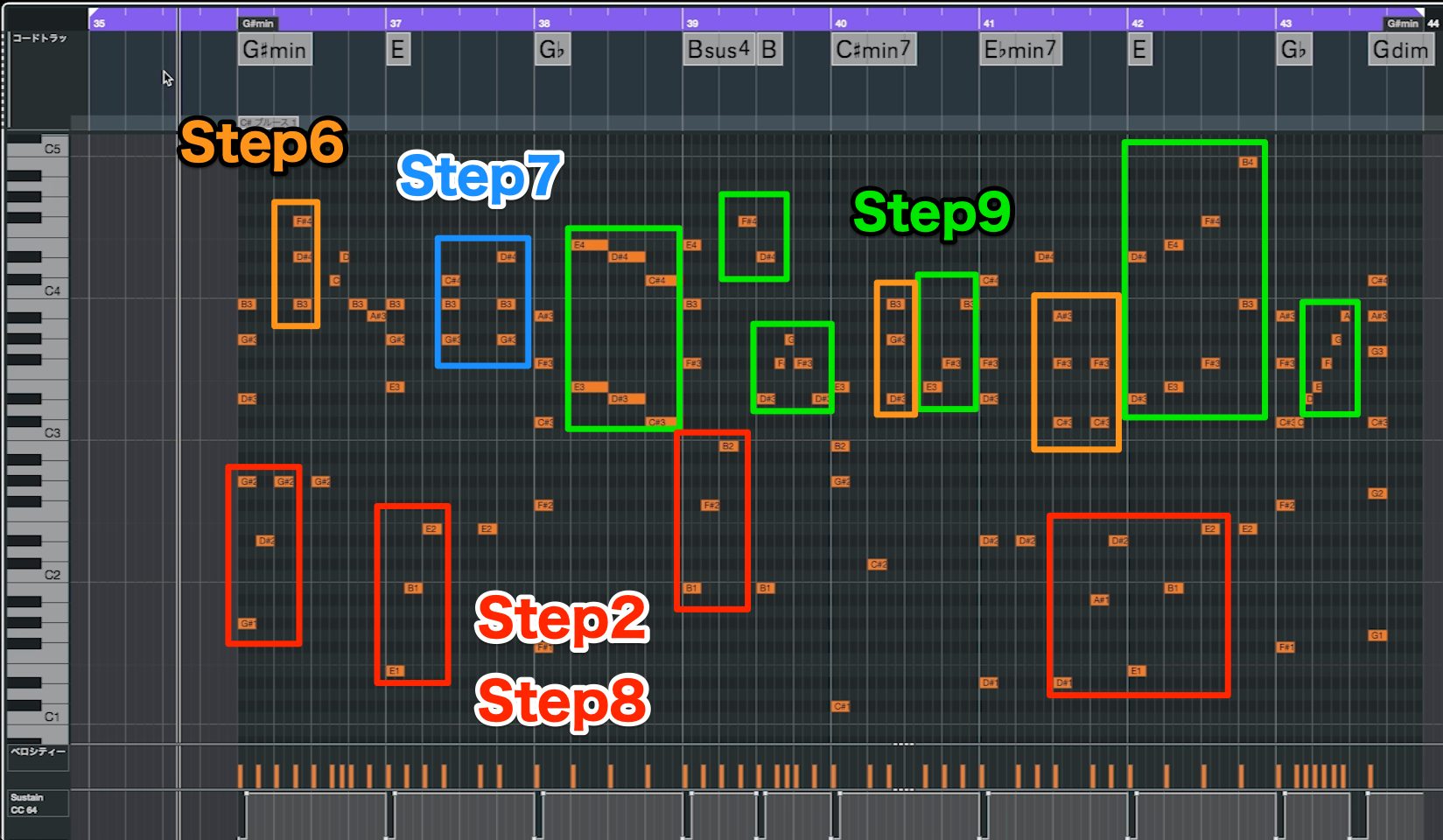Click bar 42 in the ruler
This screenshot has height=840, width=1443.
pos(1137,24)
